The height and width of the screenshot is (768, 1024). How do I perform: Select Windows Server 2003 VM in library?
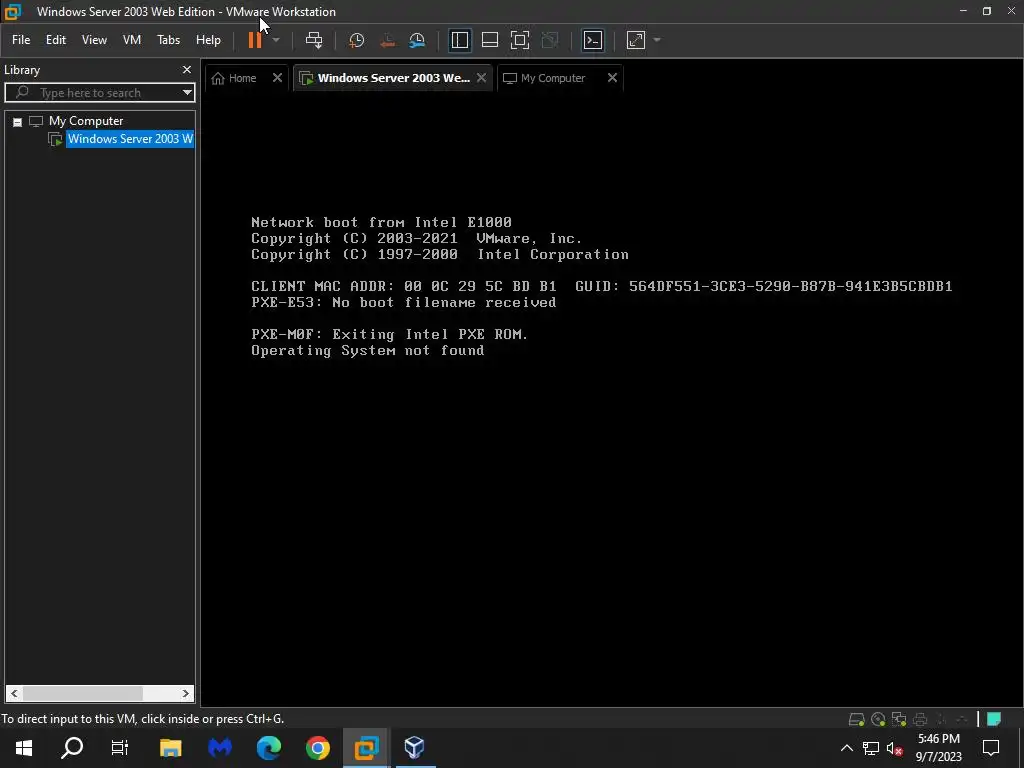[130, 138]
